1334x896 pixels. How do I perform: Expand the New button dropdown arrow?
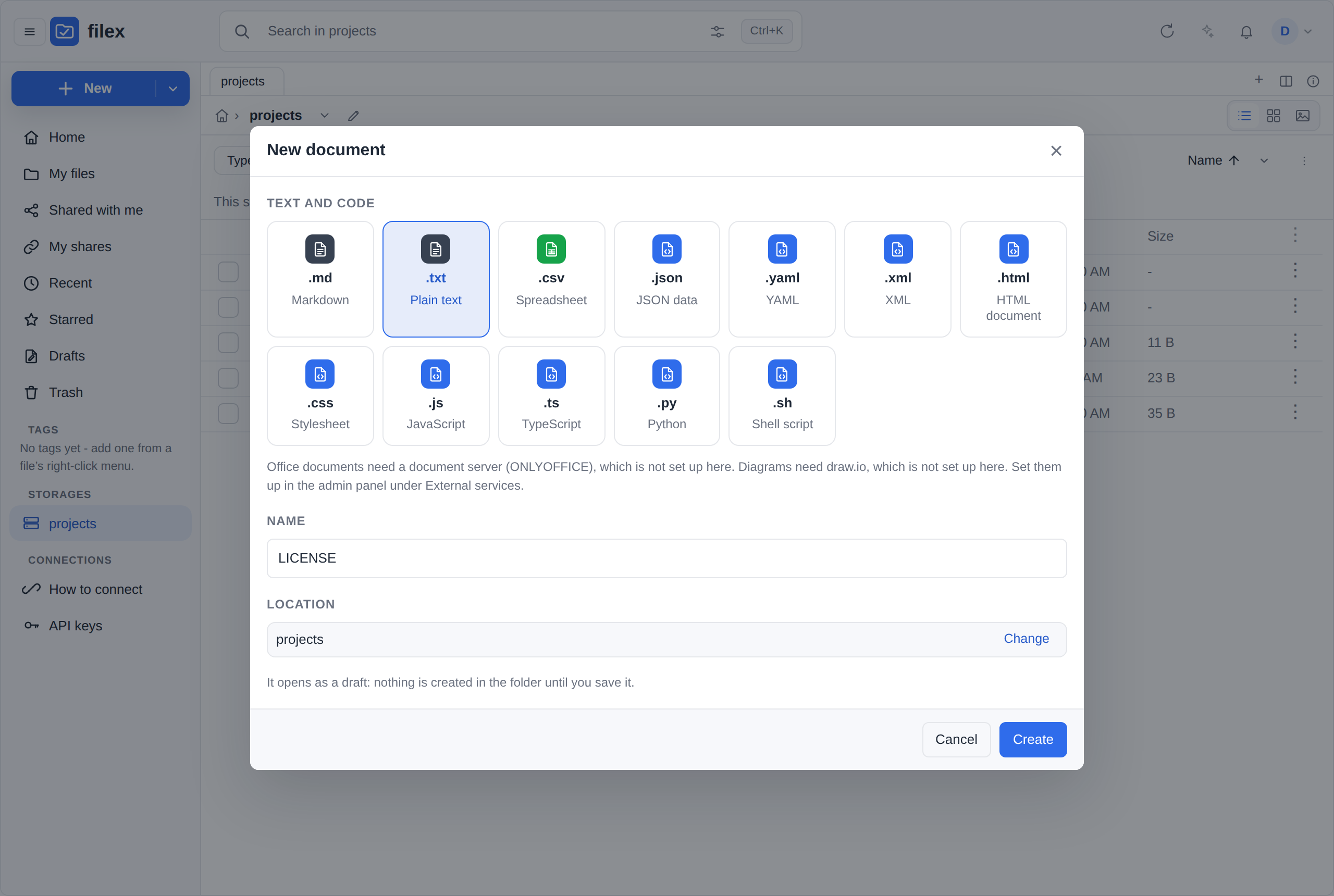coord(172,89)
